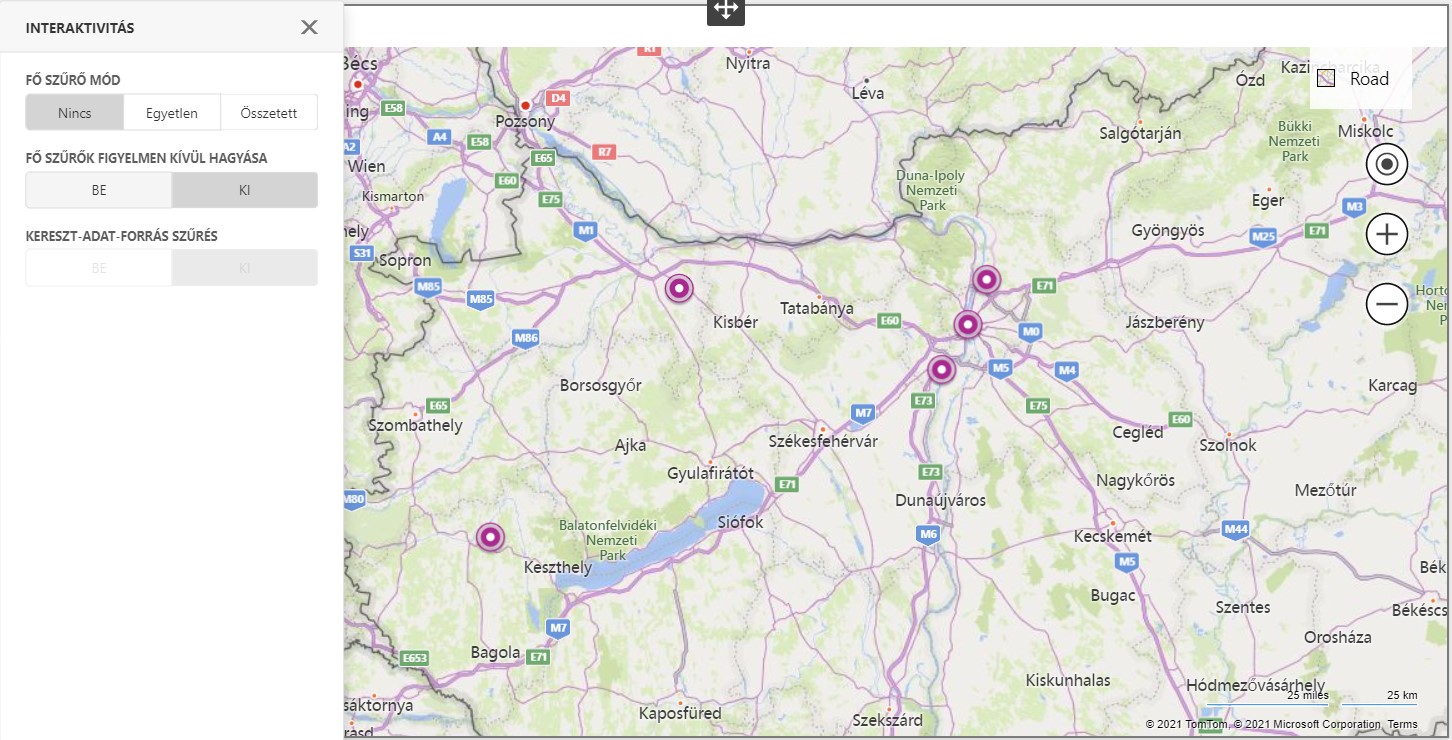Screen dimensions: 1452x740
Task: Open the Terms link on map
Action: pos(1402,724)
